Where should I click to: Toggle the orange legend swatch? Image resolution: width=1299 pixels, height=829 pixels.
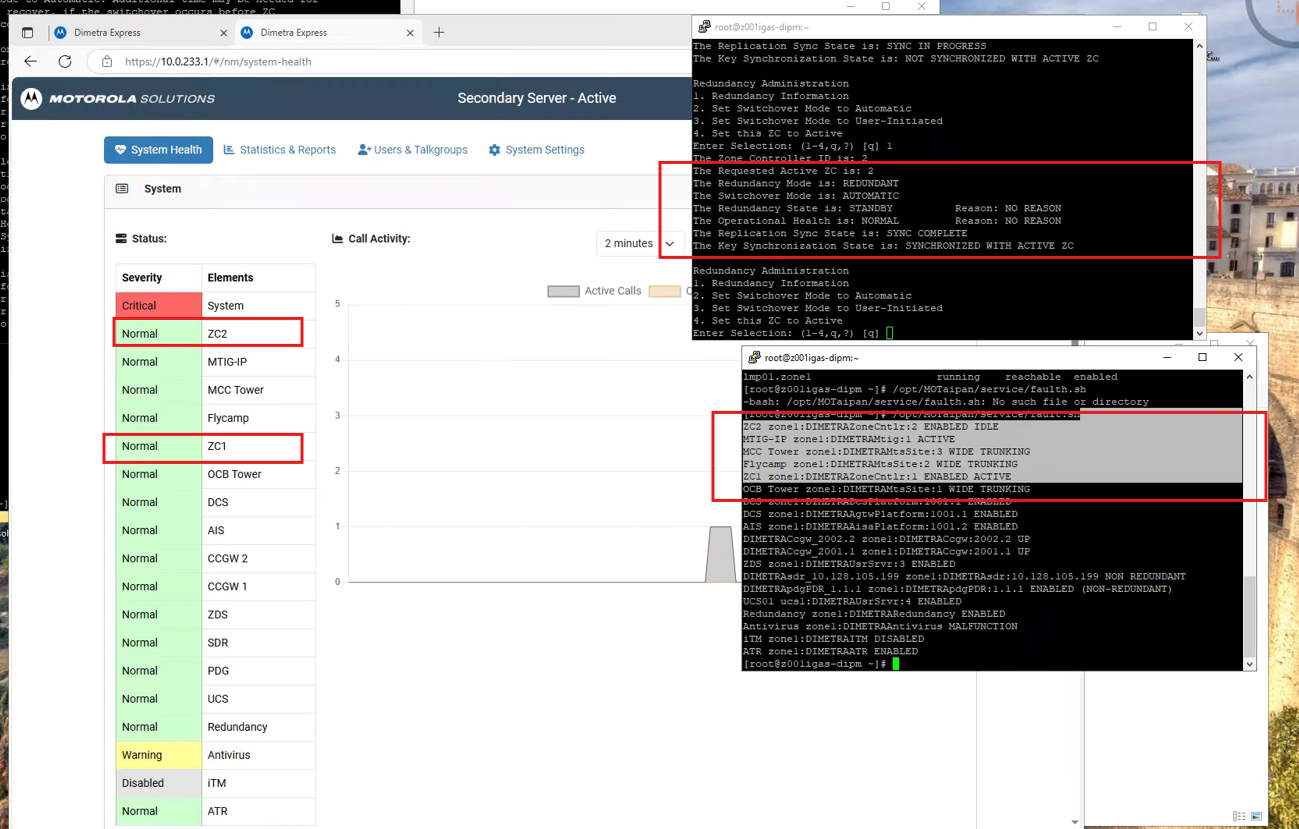click(x=664, y=291)
